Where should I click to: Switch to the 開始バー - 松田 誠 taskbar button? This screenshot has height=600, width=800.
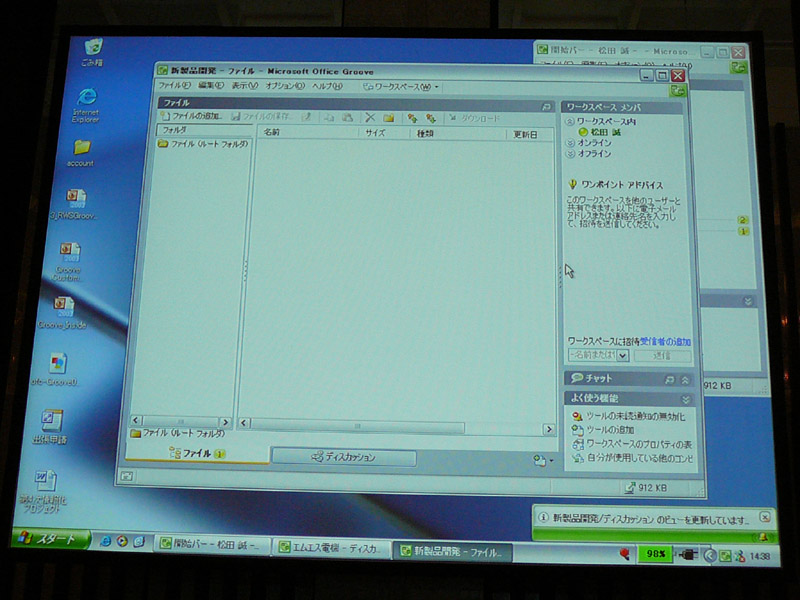[x=213, y=545]
